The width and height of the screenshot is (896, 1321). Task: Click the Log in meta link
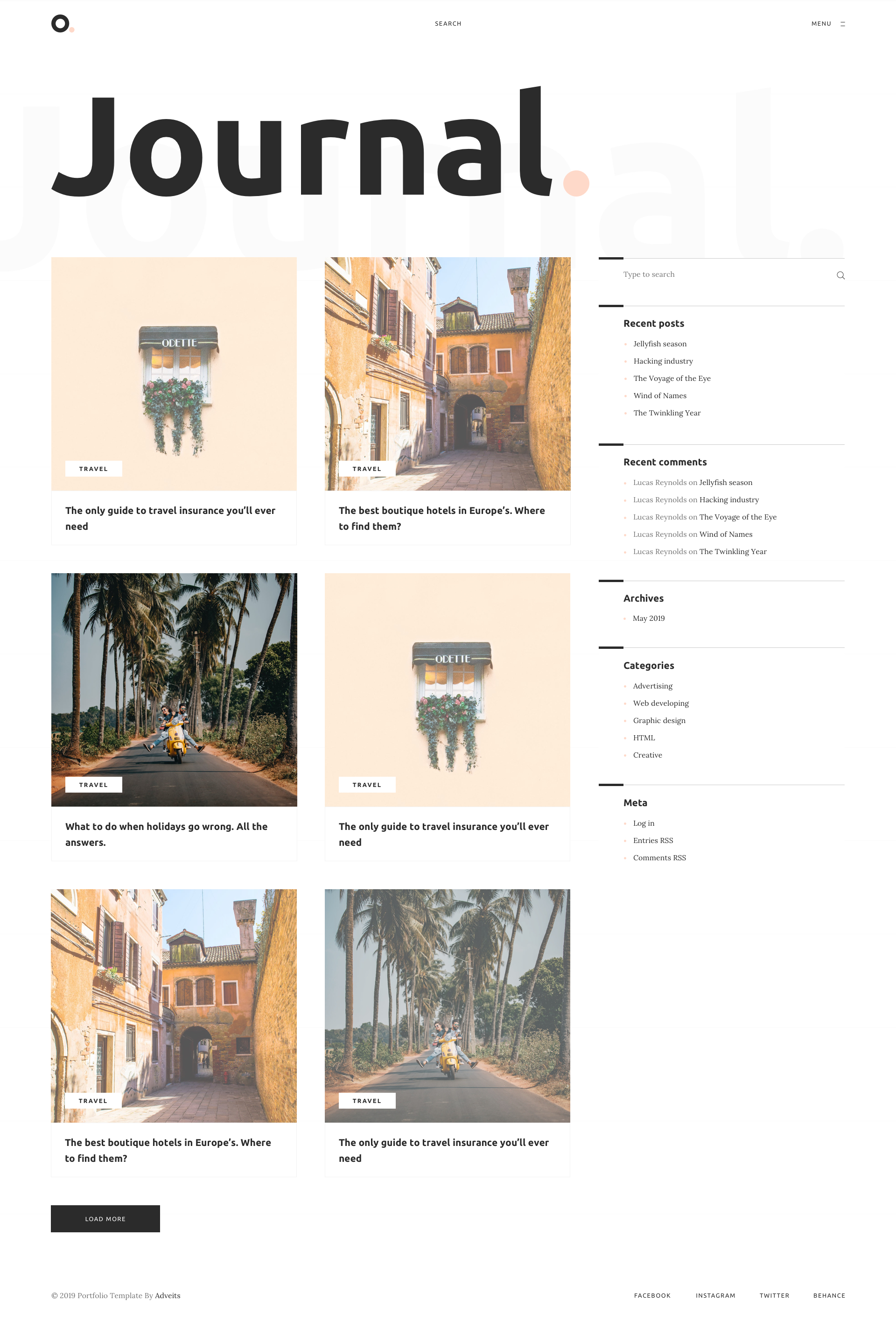[x=643, y=823]
